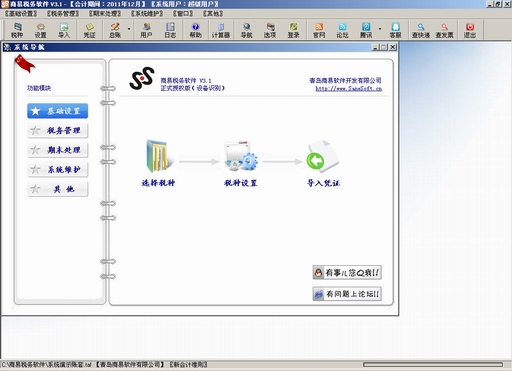Open the 税务管理 menu in menu bar
512x371 pixels.
click(x=63, y=14)
